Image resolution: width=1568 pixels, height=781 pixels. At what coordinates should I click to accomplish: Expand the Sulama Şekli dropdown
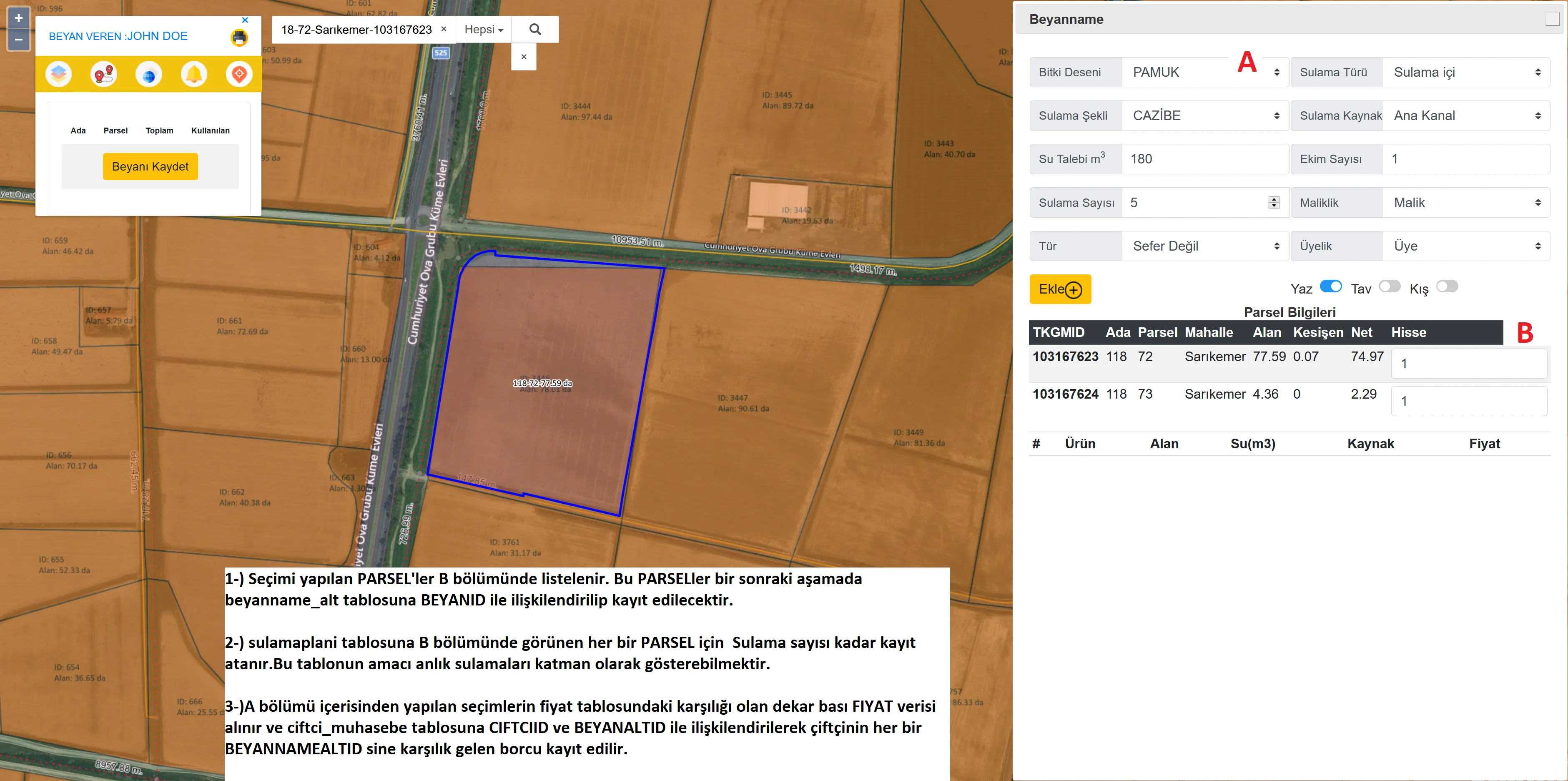pyautogui.click(x=1204, y=116)
